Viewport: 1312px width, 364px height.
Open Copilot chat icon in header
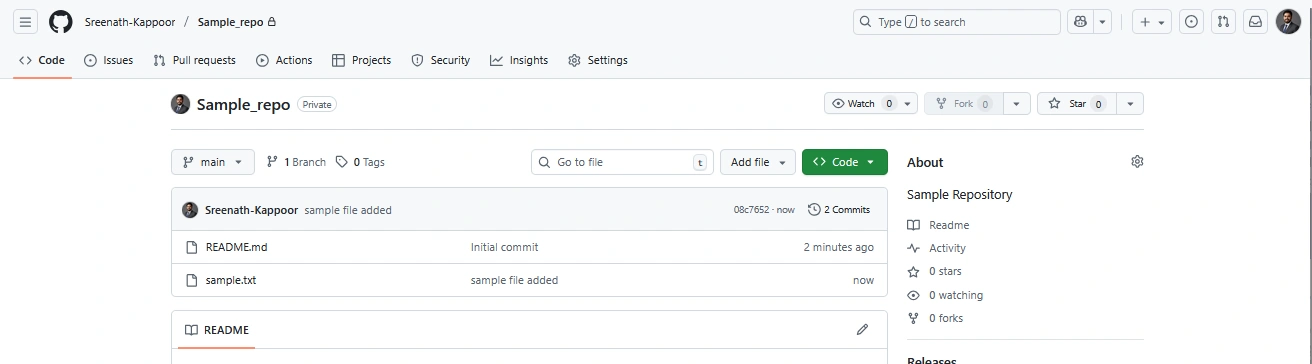tap(1080, 22)
